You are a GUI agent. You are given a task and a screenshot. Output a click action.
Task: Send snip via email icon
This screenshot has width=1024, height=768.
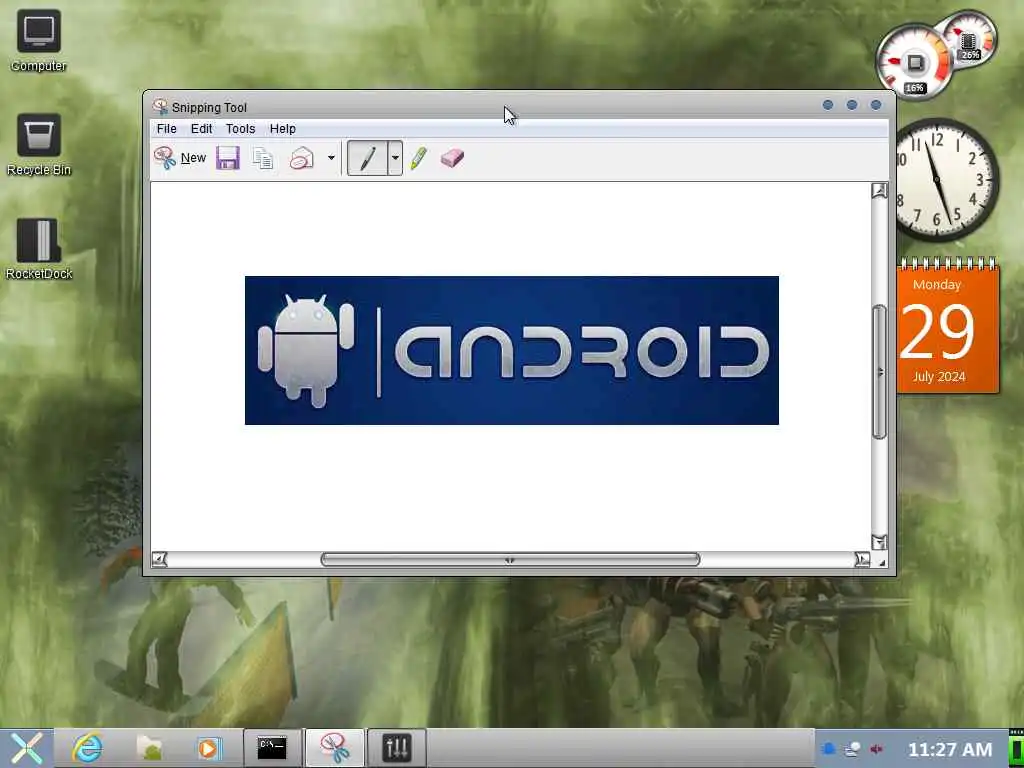pos(302,158)
